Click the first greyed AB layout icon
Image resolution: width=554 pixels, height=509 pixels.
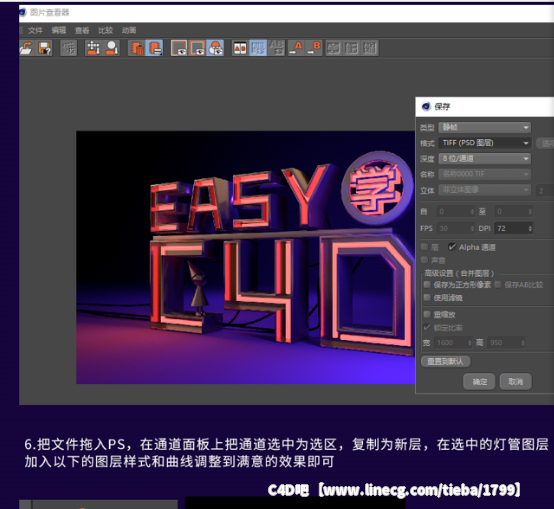click(333, 48)
